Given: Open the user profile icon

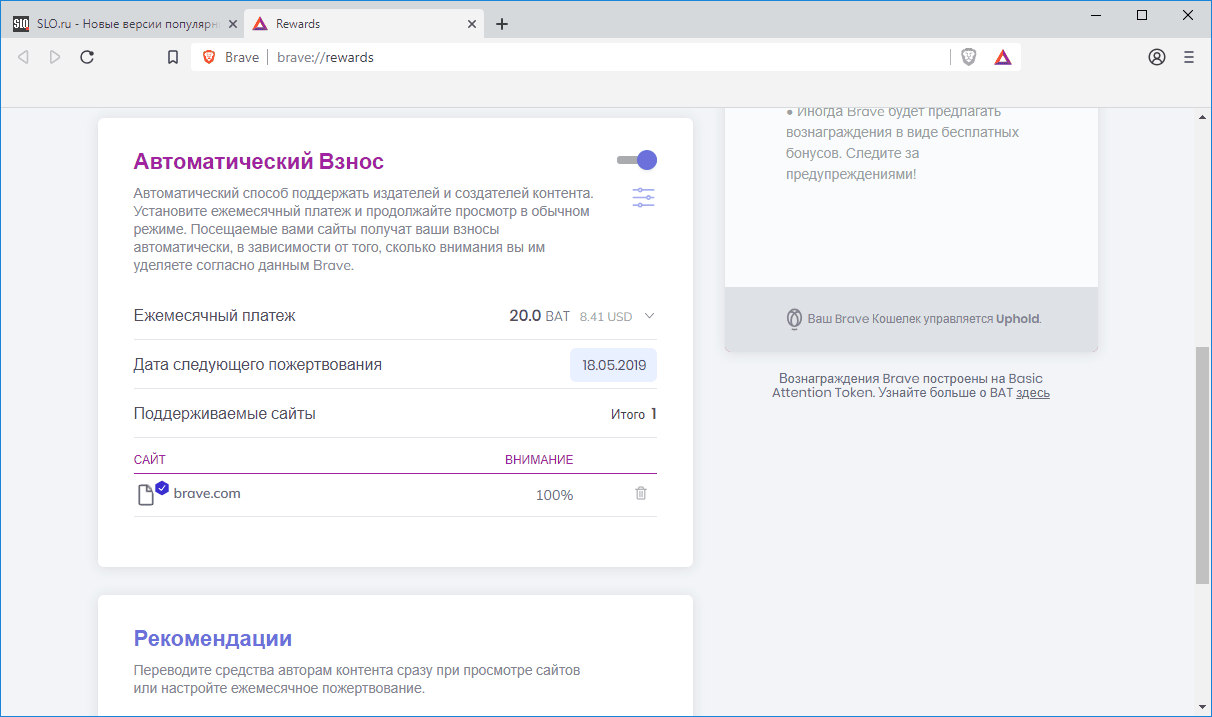Looking at the screenshot, I should click(x=1157, y=57).
